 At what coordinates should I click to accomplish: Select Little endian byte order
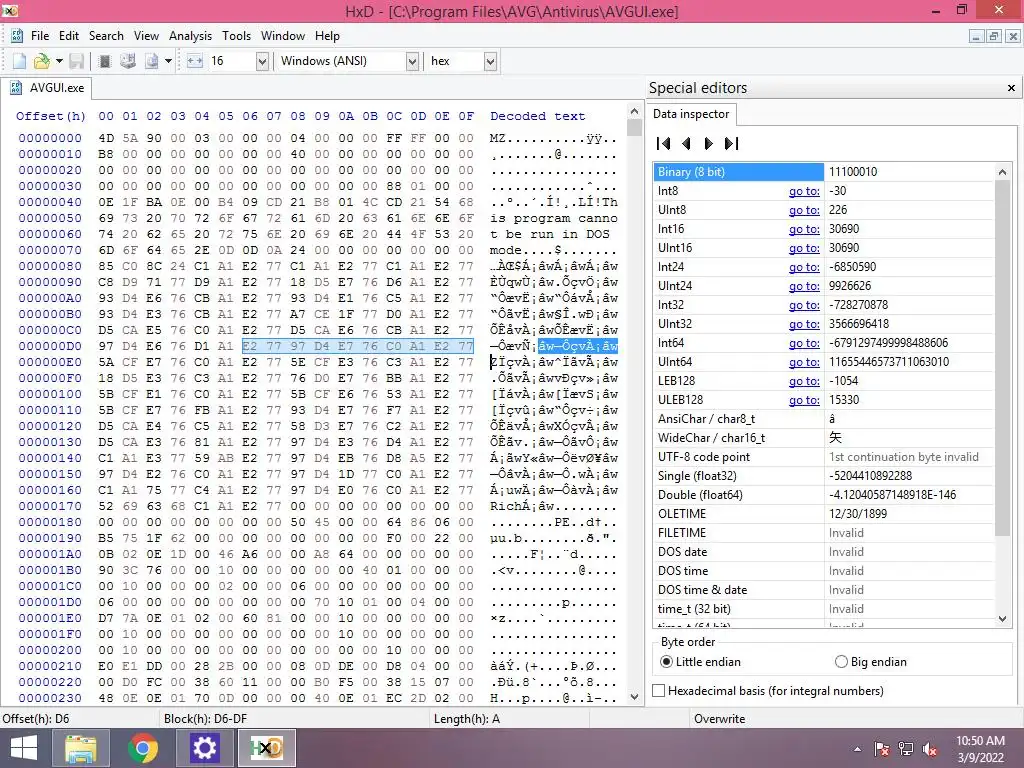point(701,662)
